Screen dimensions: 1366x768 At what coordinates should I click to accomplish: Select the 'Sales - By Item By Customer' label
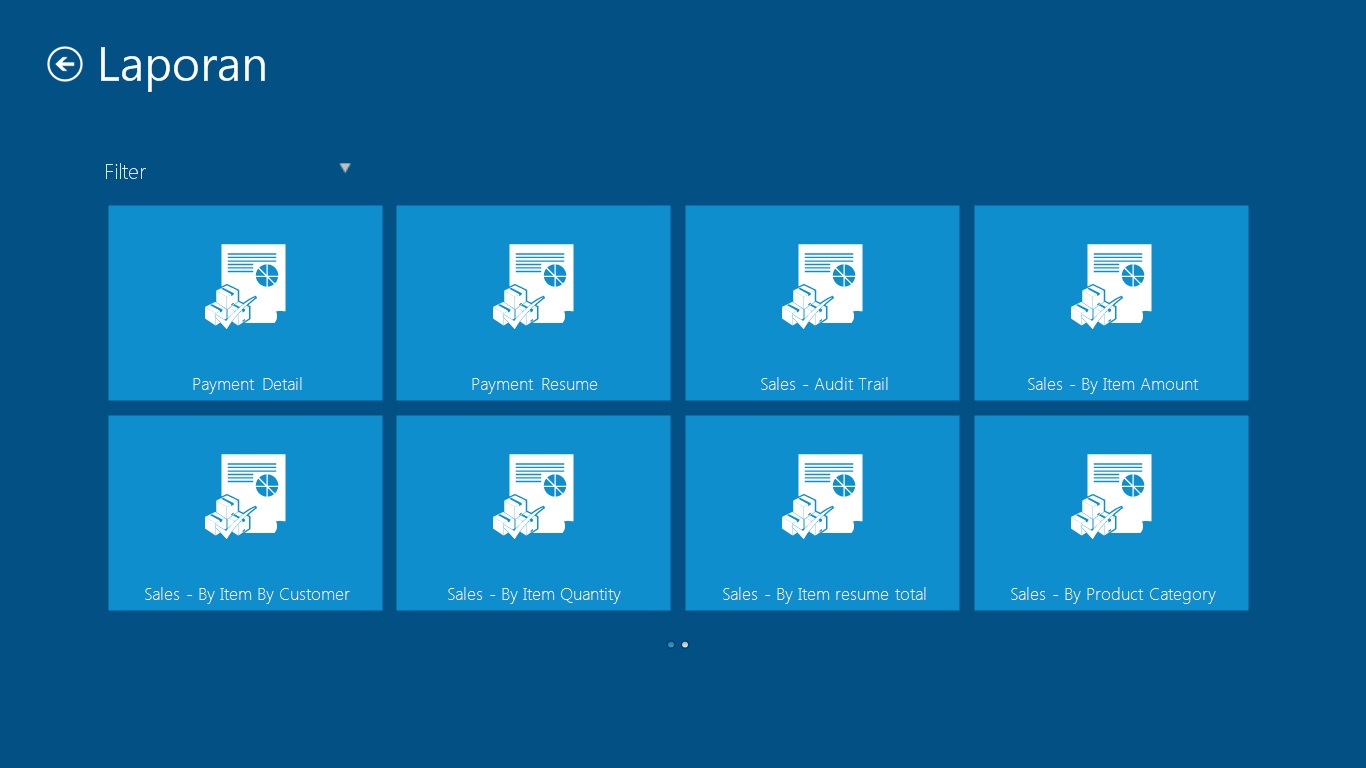247,594
